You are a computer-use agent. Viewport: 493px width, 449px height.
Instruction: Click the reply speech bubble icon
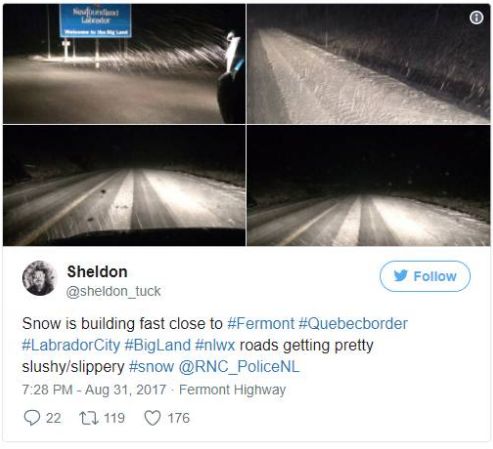pos(32,418)
